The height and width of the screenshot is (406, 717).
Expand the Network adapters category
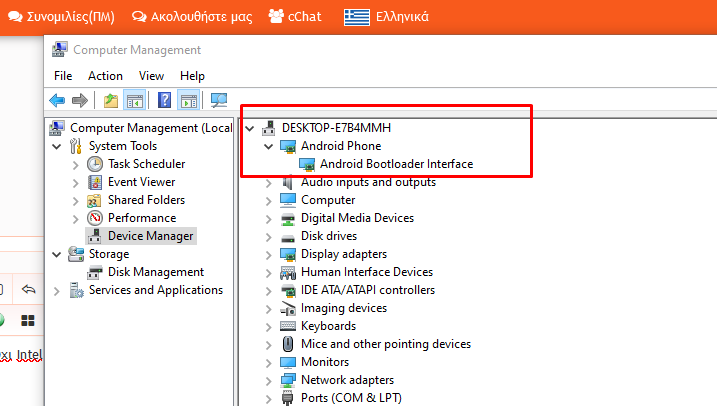click(268, 380)
